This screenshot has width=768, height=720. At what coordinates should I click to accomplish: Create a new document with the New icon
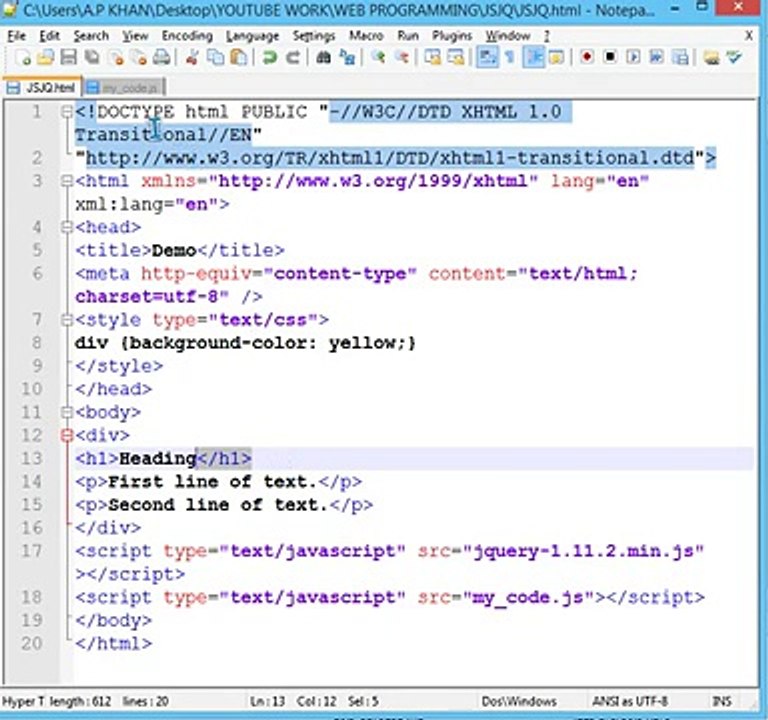23,58
